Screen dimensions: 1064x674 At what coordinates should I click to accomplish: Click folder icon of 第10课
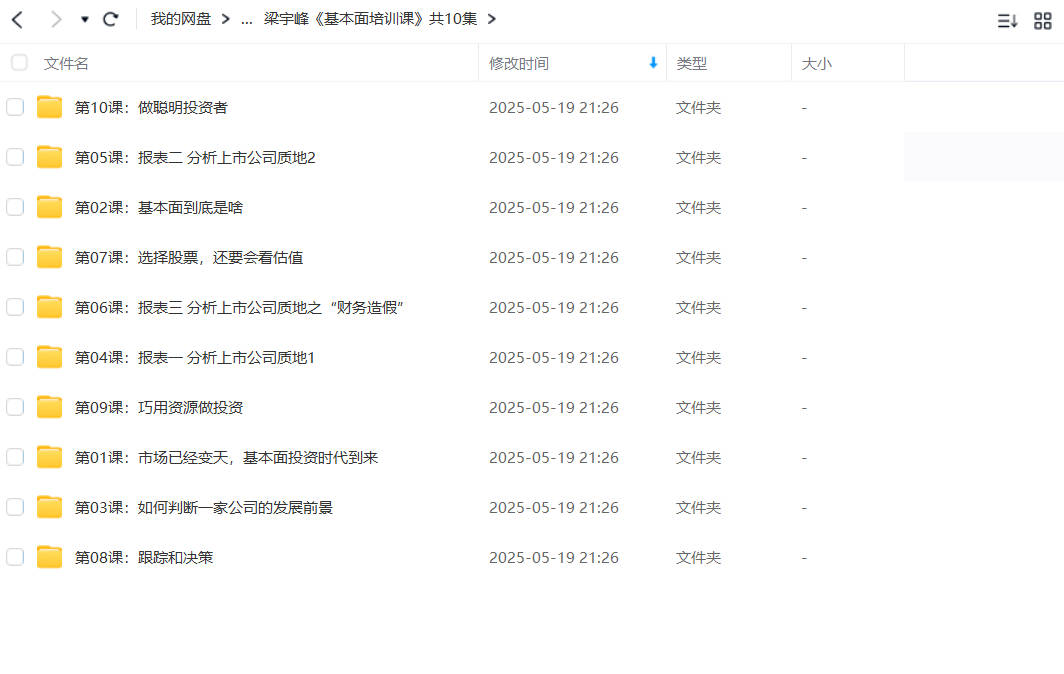[50, 107]
